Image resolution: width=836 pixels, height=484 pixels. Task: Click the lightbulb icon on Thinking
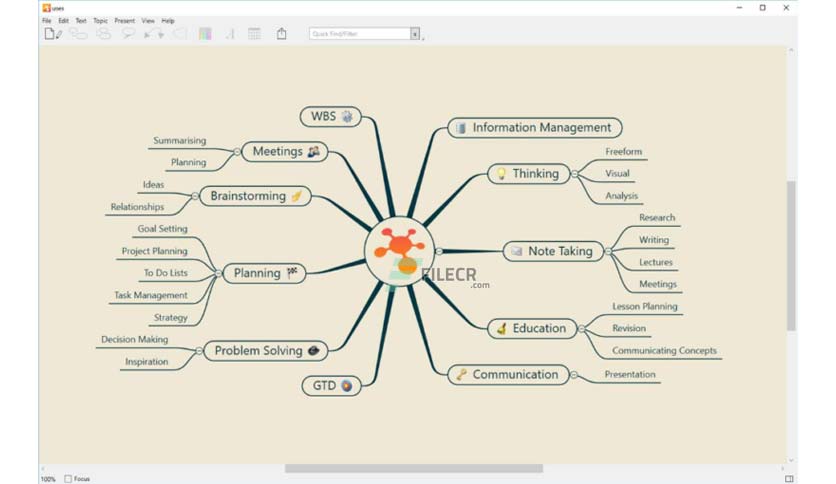[x=501, y=173]
